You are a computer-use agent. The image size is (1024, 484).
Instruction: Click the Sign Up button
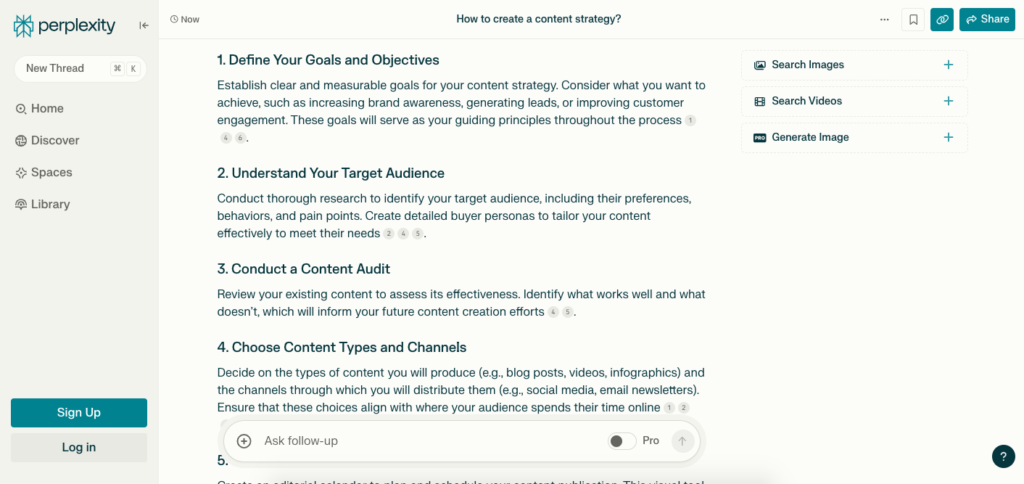click(x=79, y=413)
